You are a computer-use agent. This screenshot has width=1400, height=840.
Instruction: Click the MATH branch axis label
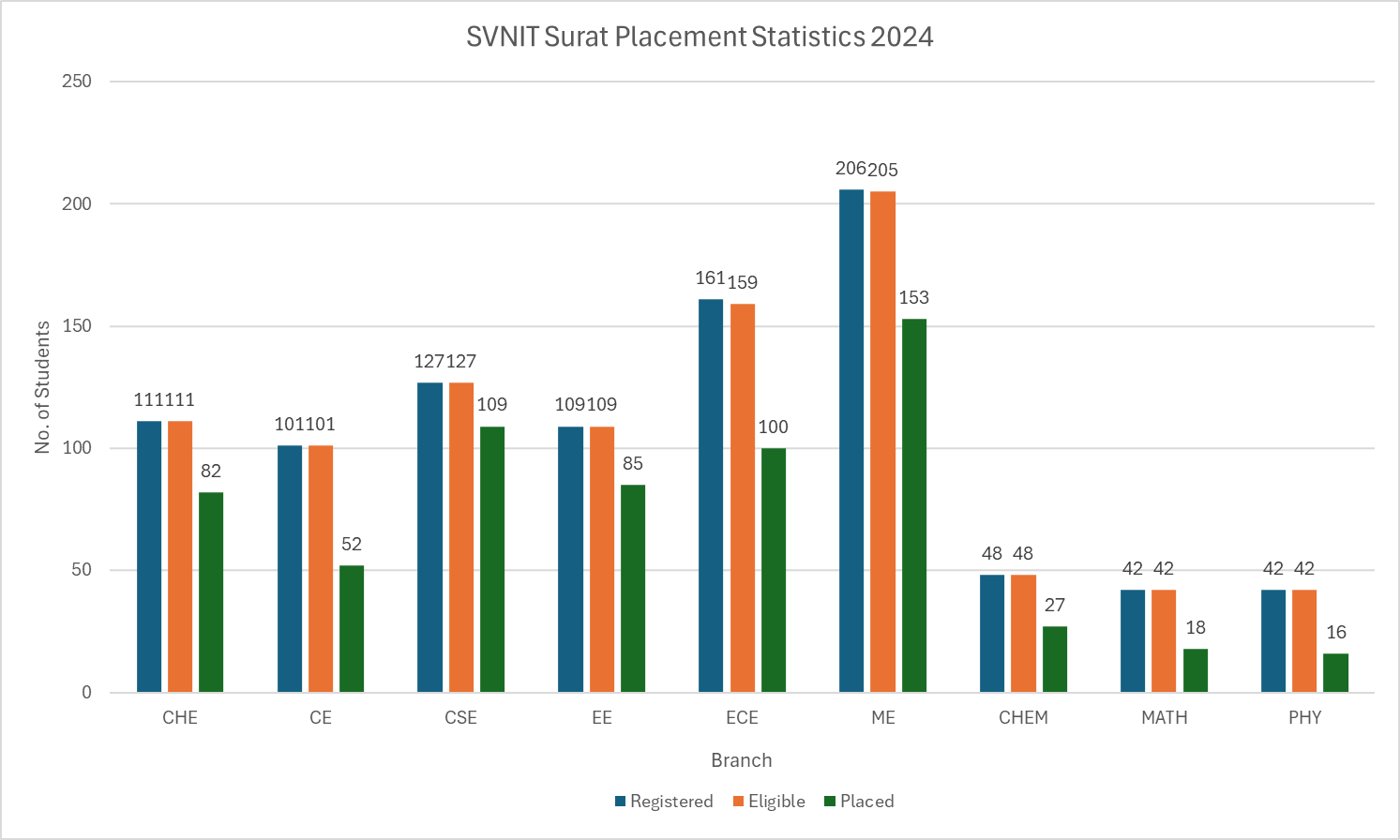1165,717
